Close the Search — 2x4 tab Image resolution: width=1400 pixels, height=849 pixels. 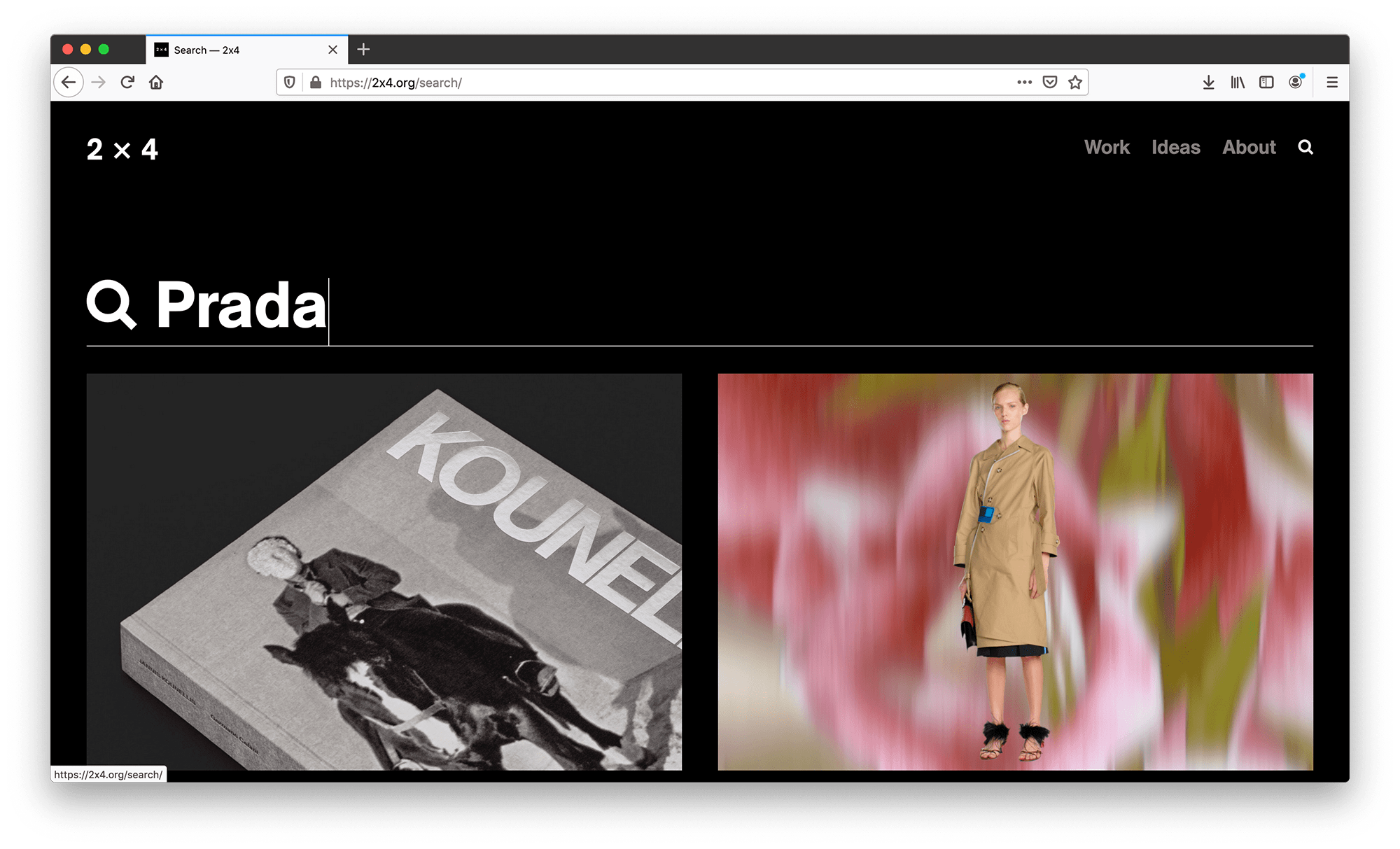[333, 50]
